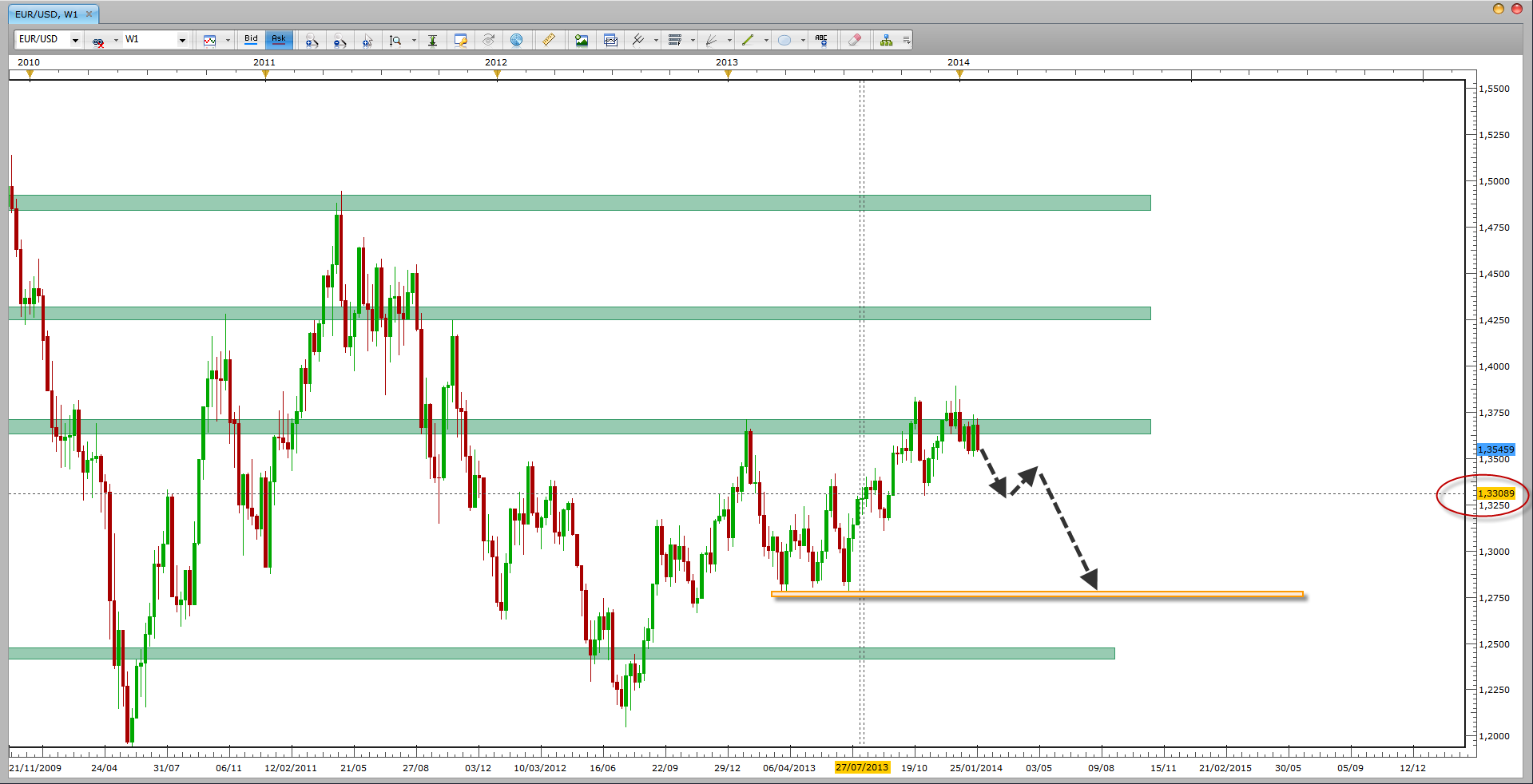Image resolution: width=1533 pixels, height=784 pixels.
Task: Click the 1,4250 price axis label
Action: pyautogui.click(x=1495, y=320)
